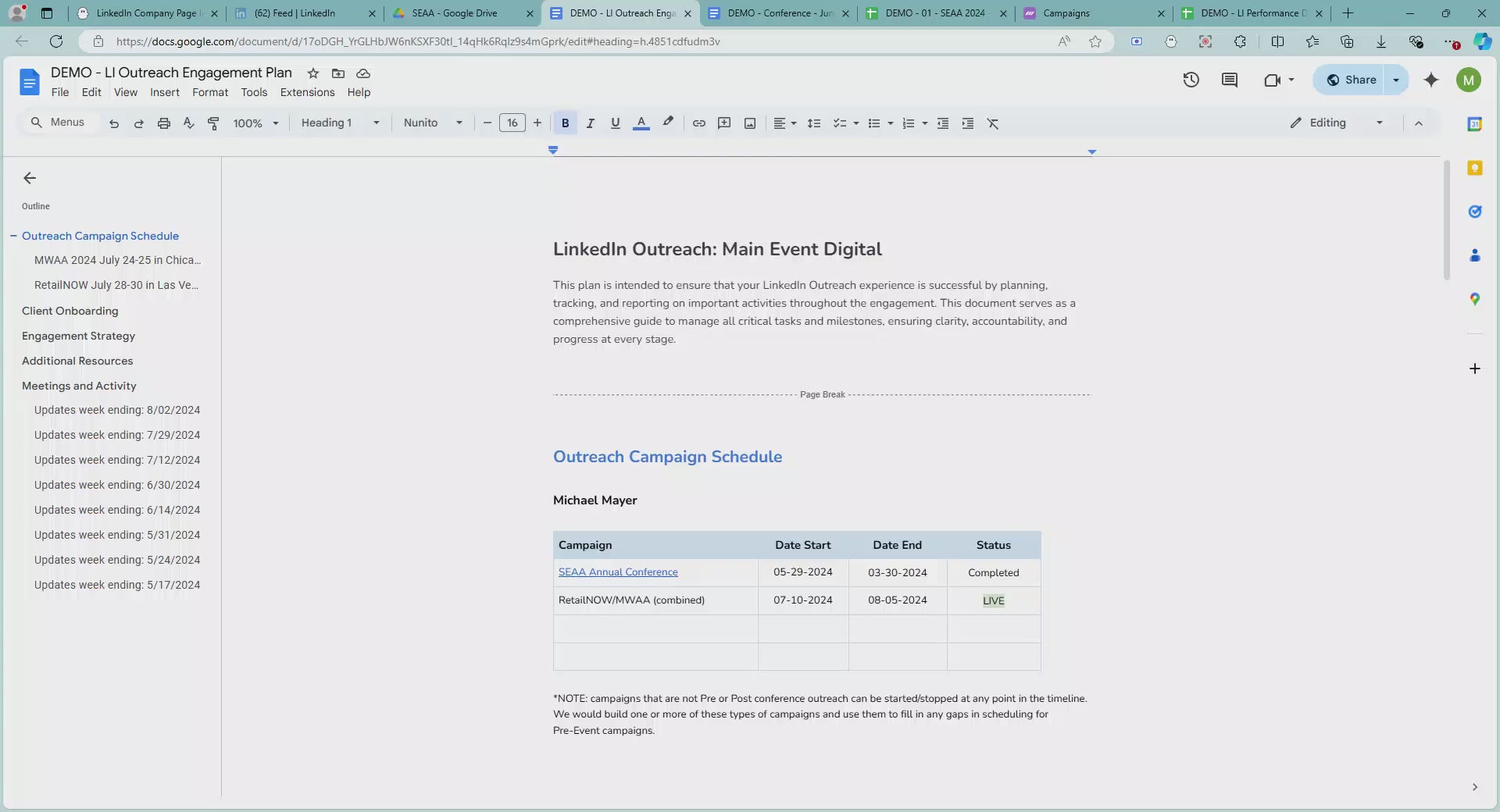1500x812 pixels.
Task: Expand the bulleted list options arrow
Action: pos(891,123)
